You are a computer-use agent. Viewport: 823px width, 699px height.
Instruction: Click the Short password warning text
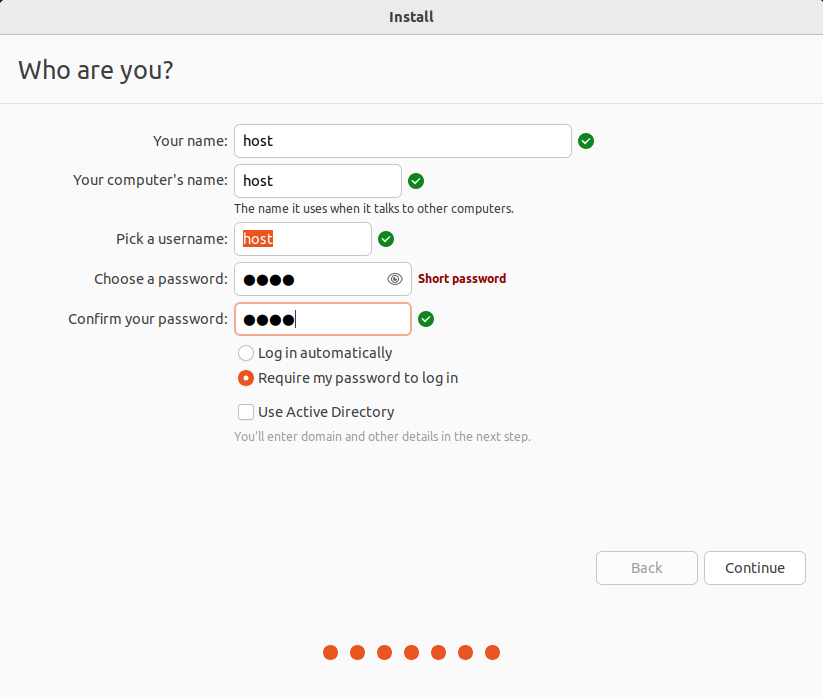click(462, 279)
